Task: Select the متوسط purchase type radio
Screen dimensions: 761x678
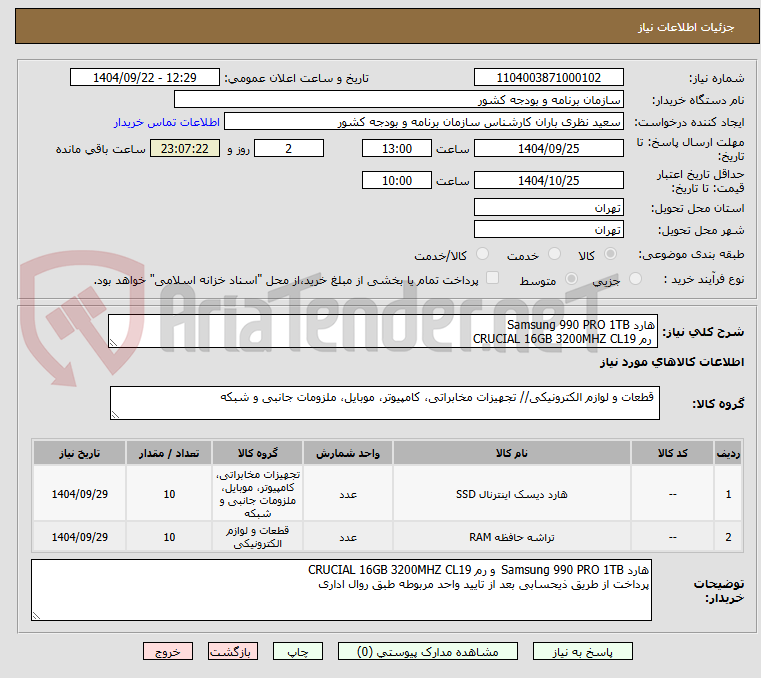Action: point(571,279)
